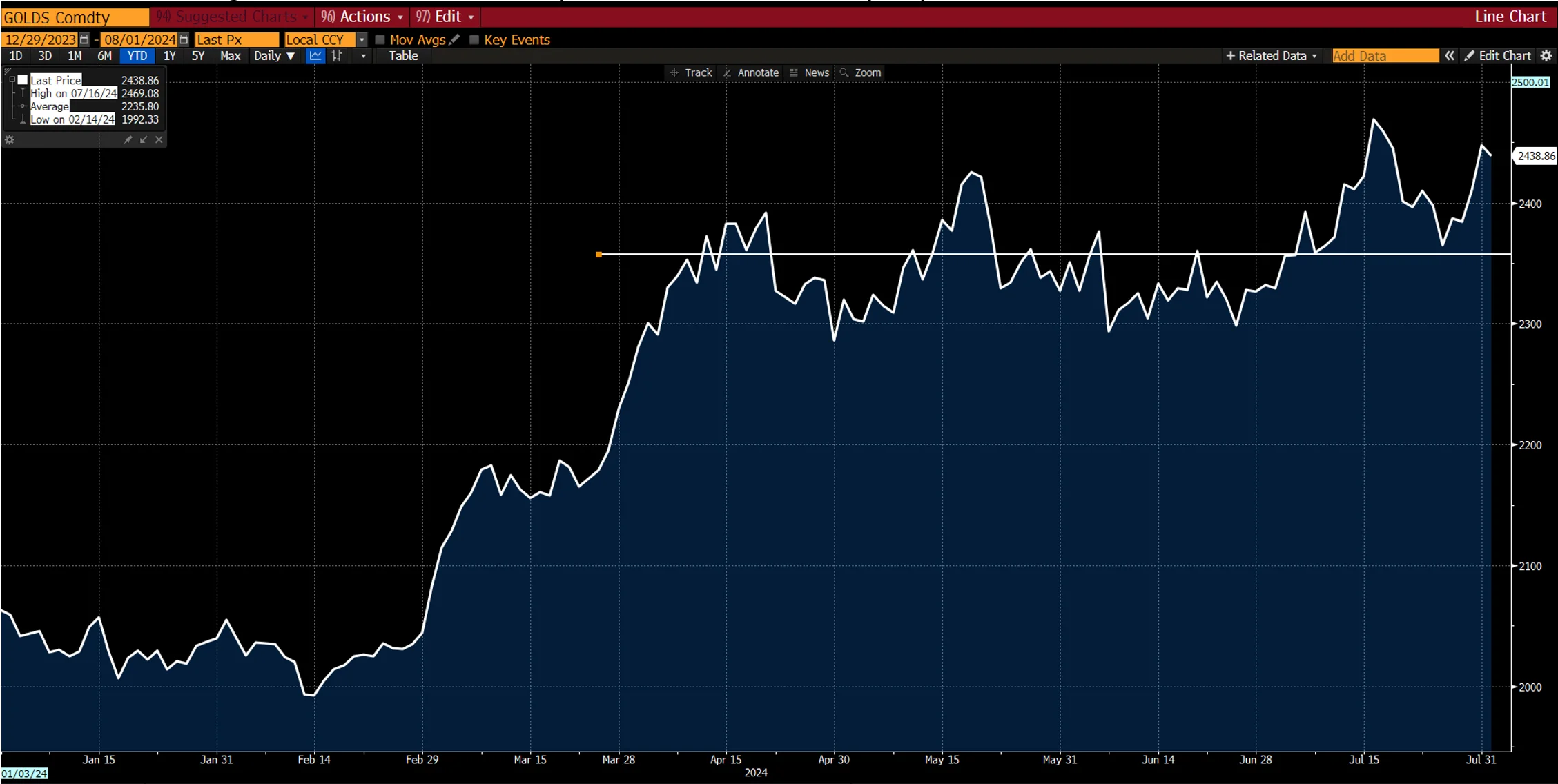
Task: Close the legend box
Action: coord(159,139)
